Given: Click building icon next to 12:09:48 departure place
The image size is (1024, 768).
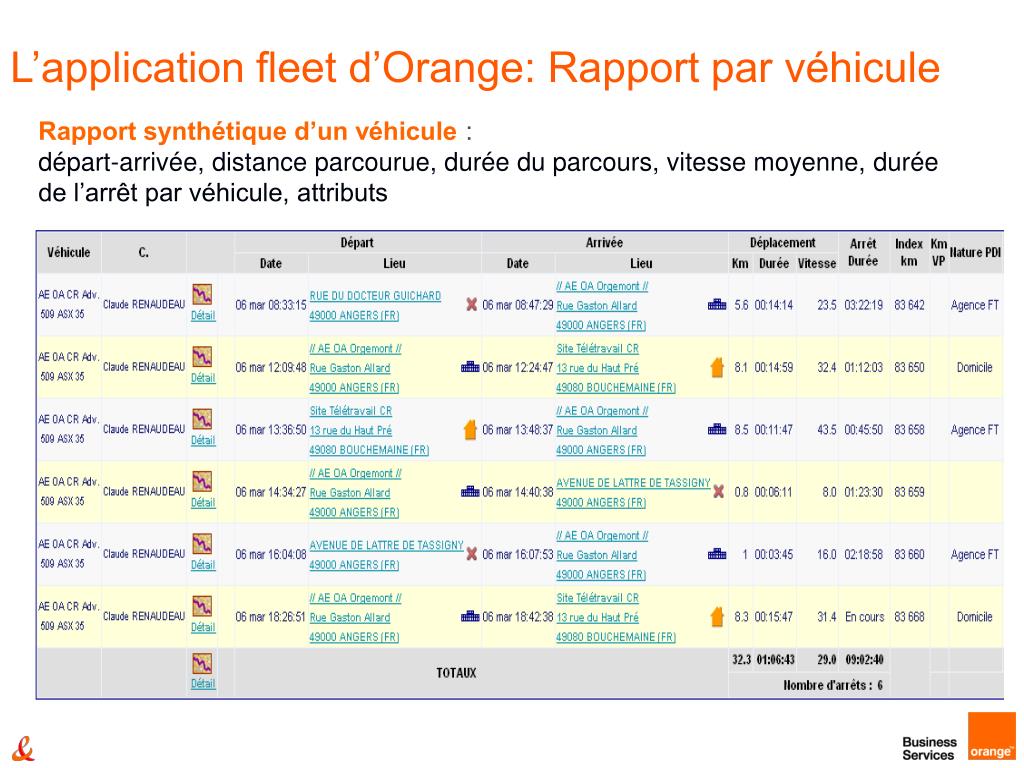Looking at the screenshot, I should pyautogui.click(x=470, y=367).
